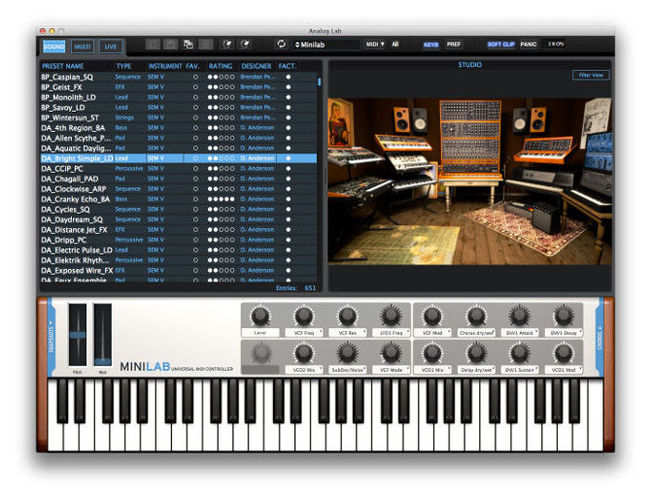
Task: Toggle the SOFT CLIP switch
Action: 501,44
